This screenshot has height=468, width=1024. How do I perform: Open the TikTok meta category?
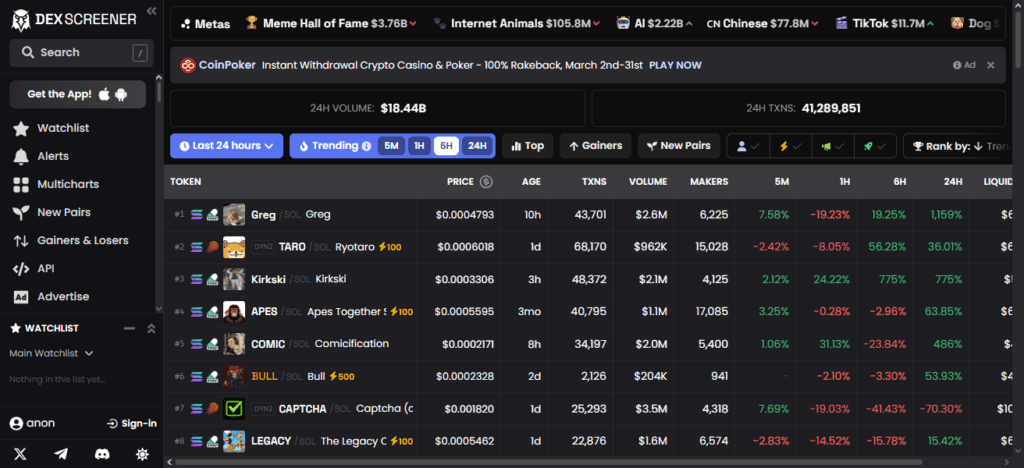pyautogui.click(x=884, y=23)
